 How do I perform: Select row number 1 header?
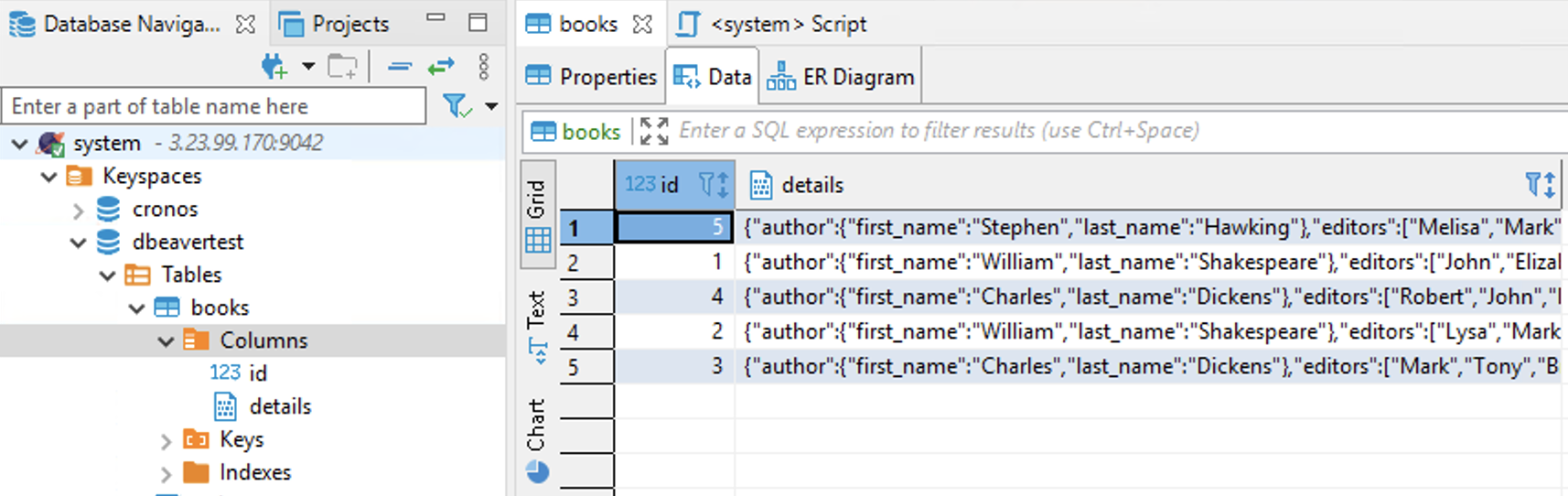click(585, 228)
